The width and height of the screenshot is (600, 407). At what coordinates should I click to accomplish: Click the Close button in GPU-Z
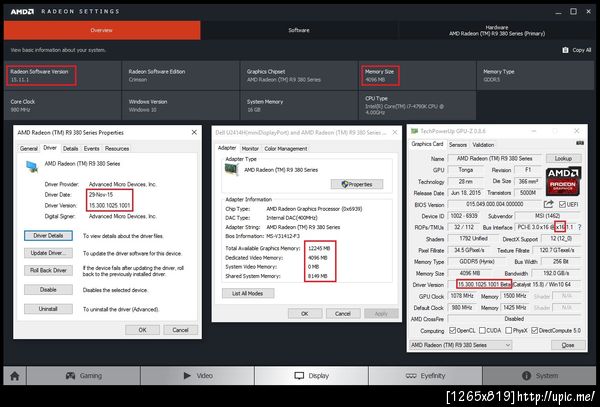tap(568, 345)
